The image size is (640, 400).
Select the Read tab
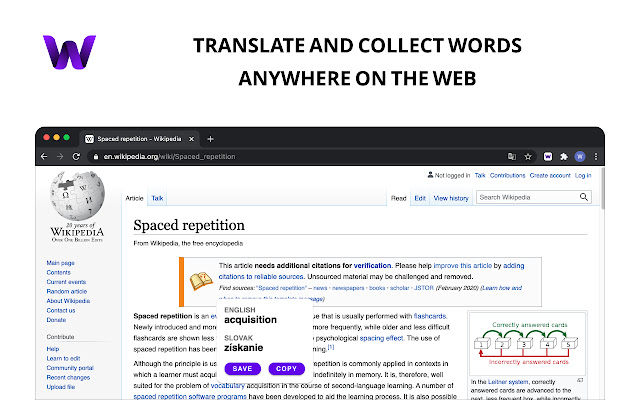(398, 198)
